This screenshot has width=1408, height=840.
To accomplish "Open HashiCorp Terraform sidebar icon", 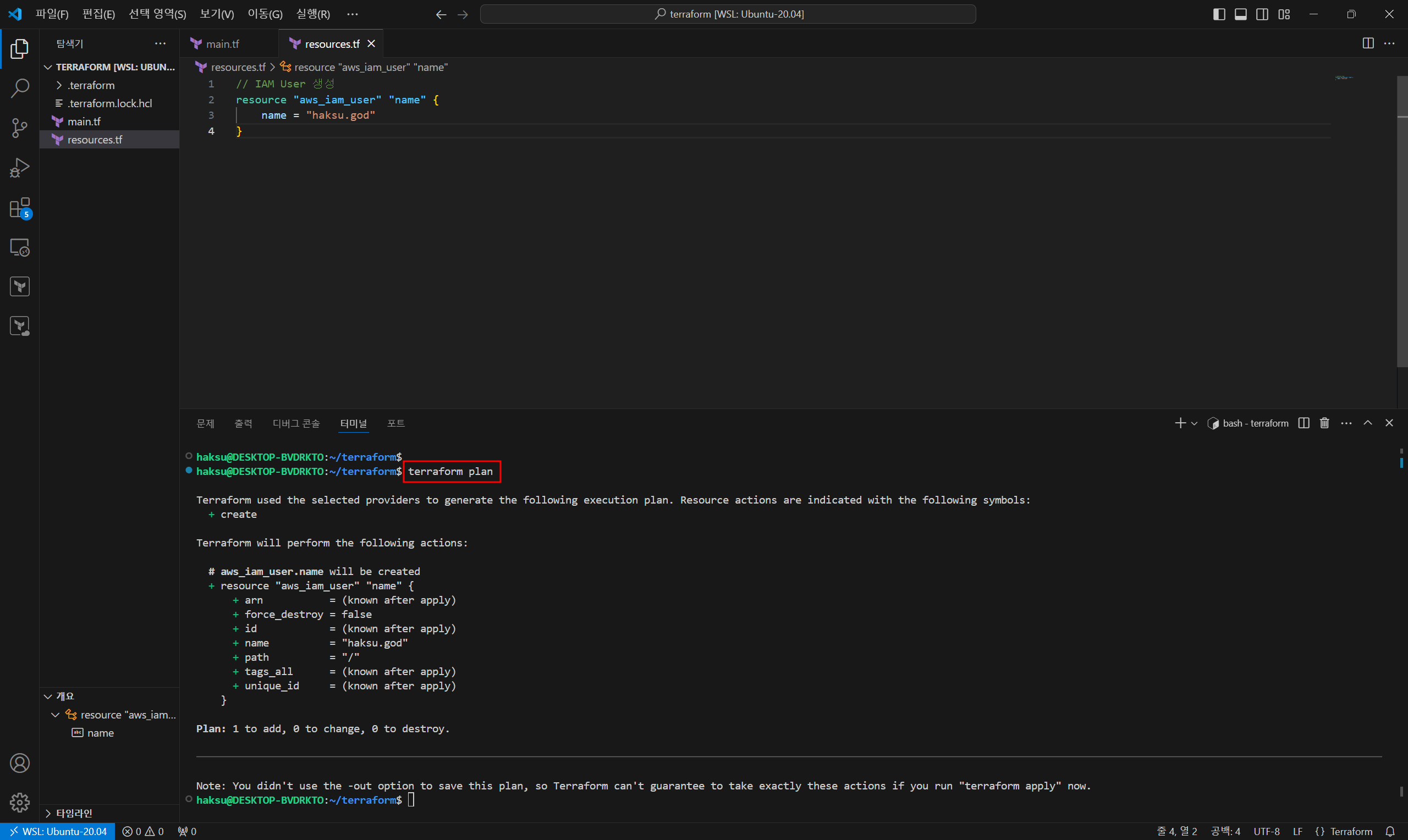I will click(x=20, y=286).
